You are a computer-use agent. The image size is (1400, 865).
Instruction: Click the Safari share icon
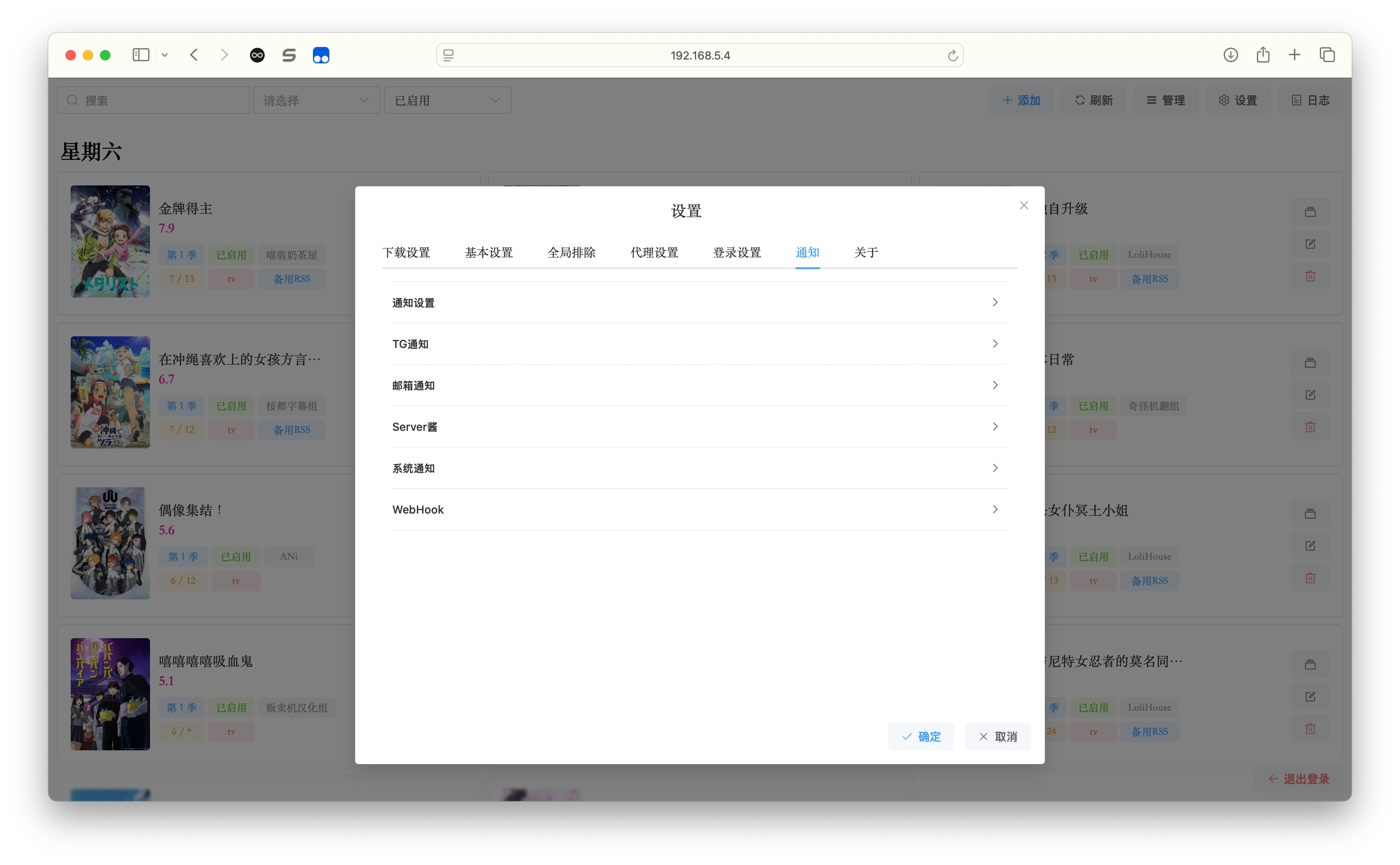coord(1263,55)
